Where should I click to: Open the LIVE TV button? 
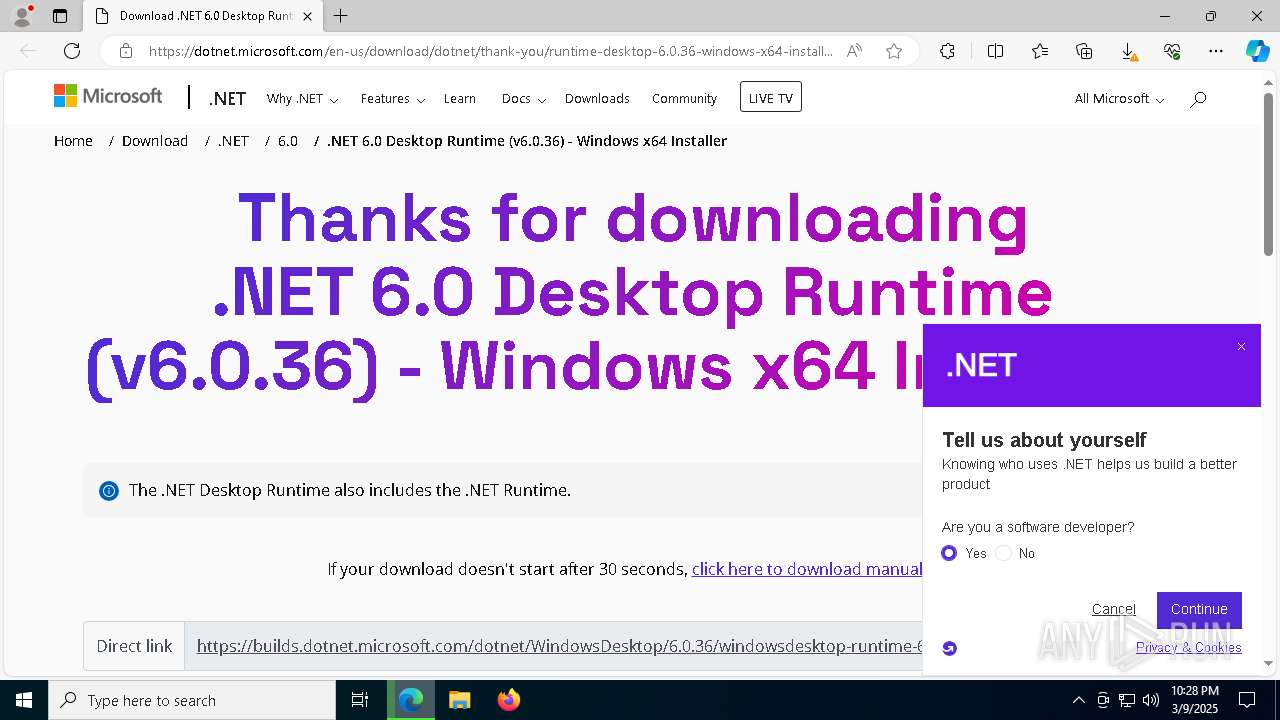770,97
